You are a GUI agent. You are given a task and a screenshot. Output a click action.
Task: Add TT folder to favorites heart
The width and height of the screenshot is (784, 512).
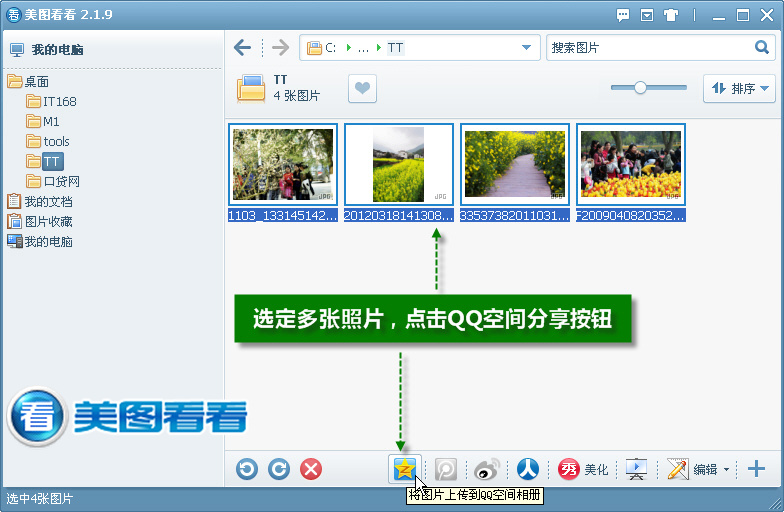[362, 88]
